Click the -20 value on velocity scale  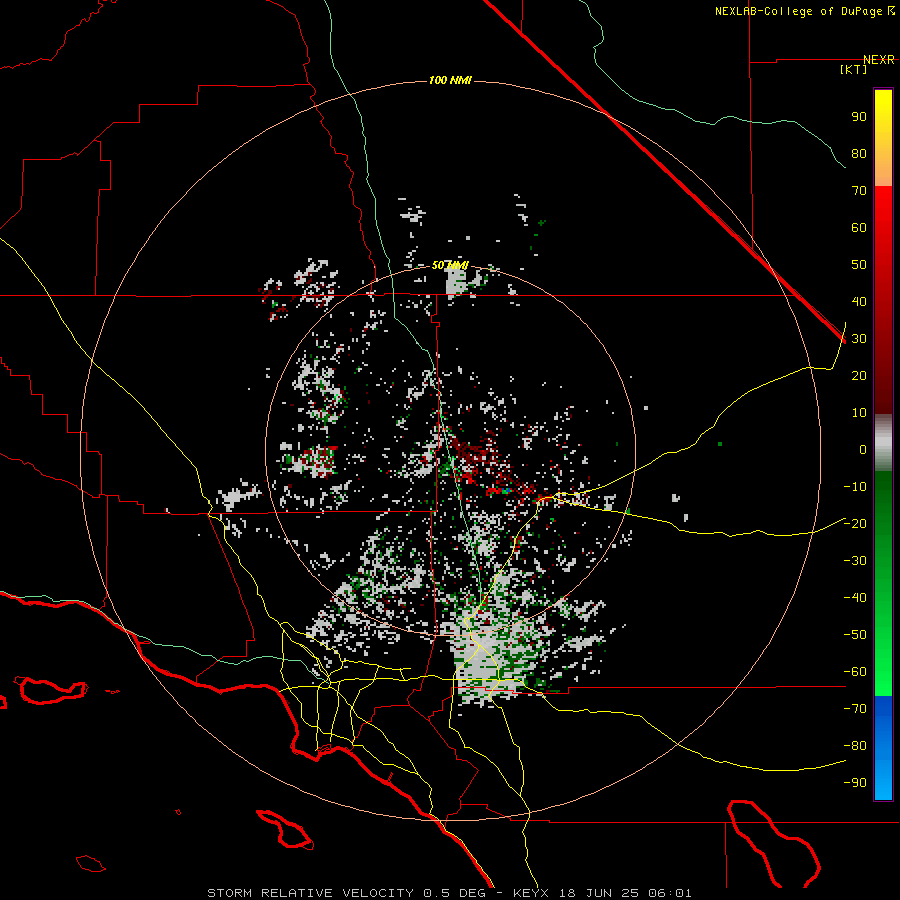855,523
